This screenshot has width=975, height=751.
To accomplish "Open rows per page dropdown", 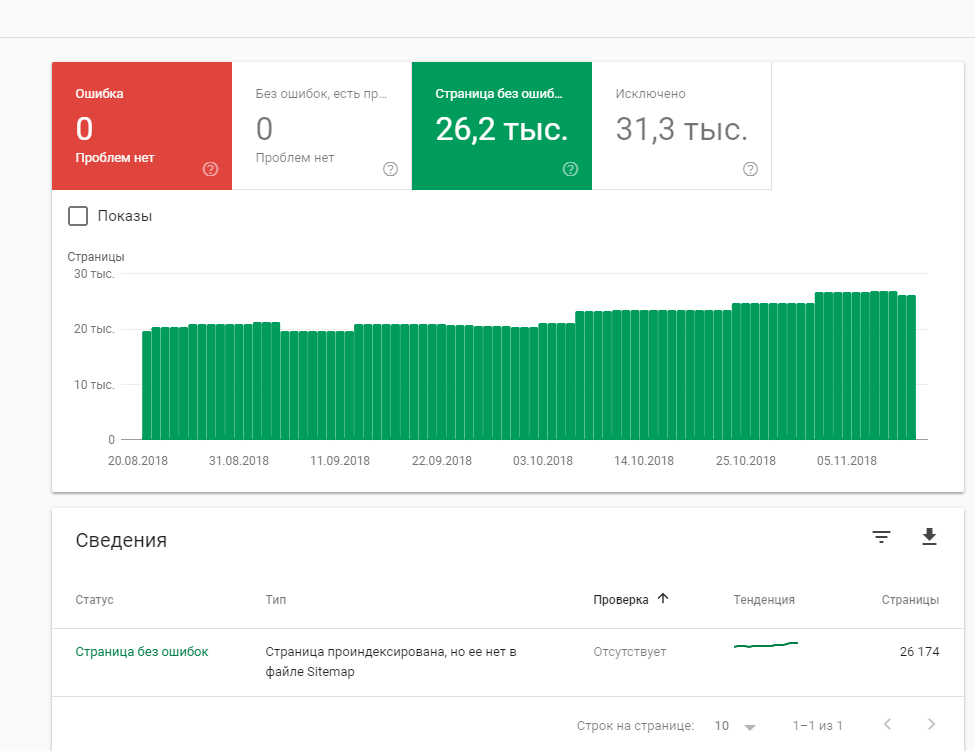I will click(735, 726).
